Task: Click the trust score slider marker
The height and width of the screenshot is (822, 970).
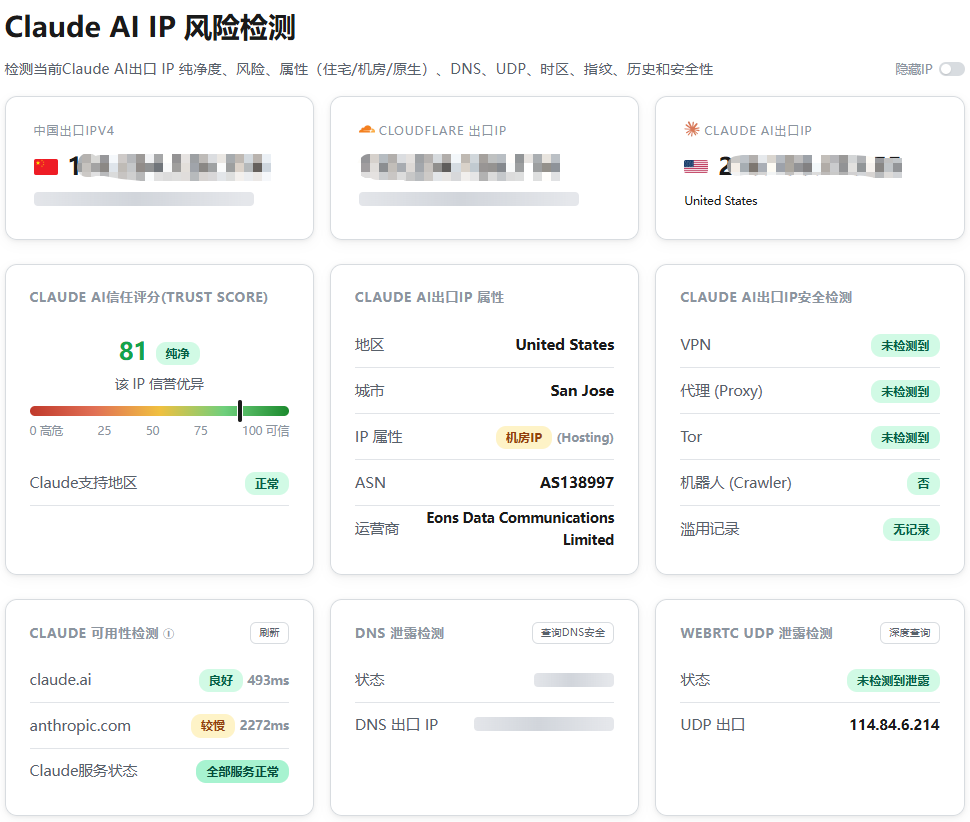Action: pos(240,411)
